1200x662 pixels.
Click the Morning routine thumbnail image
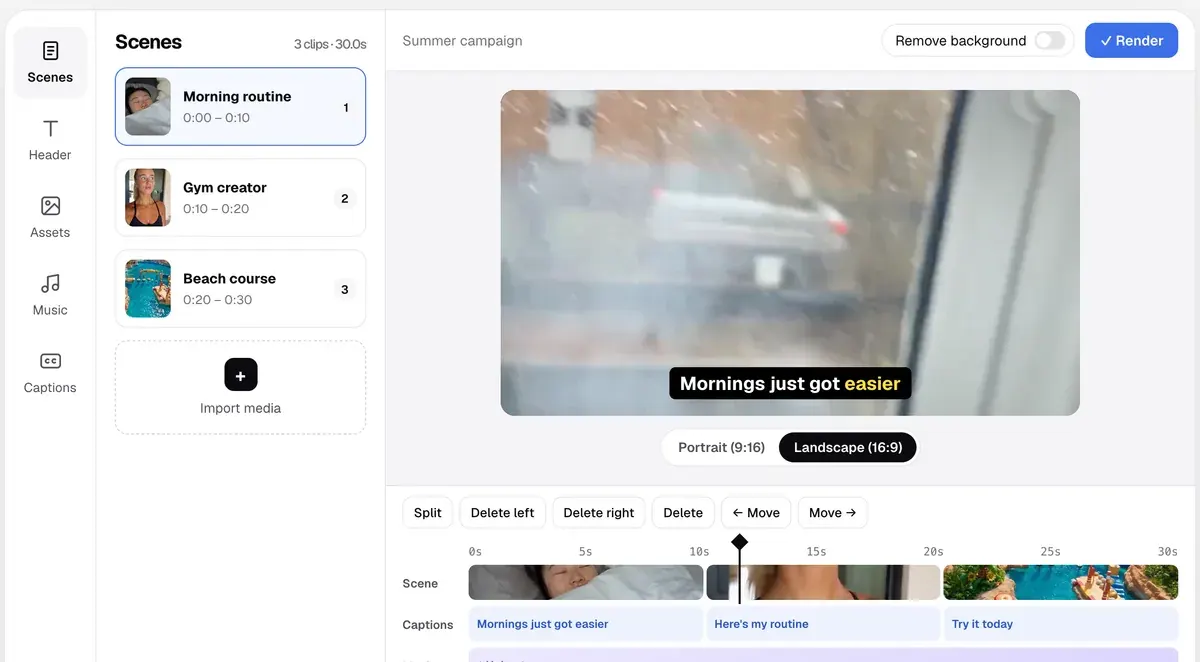[148, 107]
